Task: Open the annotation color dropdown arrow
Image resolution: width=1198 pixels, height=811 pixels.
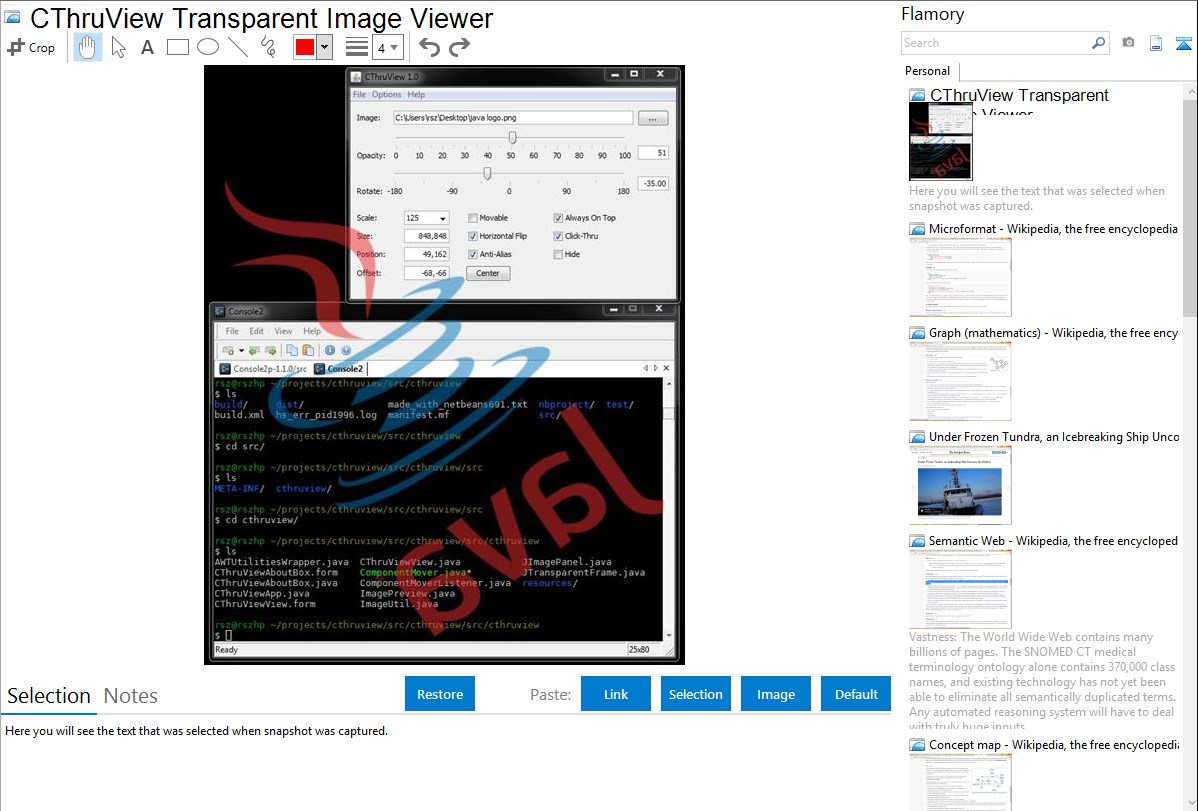Action: tap(325, 47)
